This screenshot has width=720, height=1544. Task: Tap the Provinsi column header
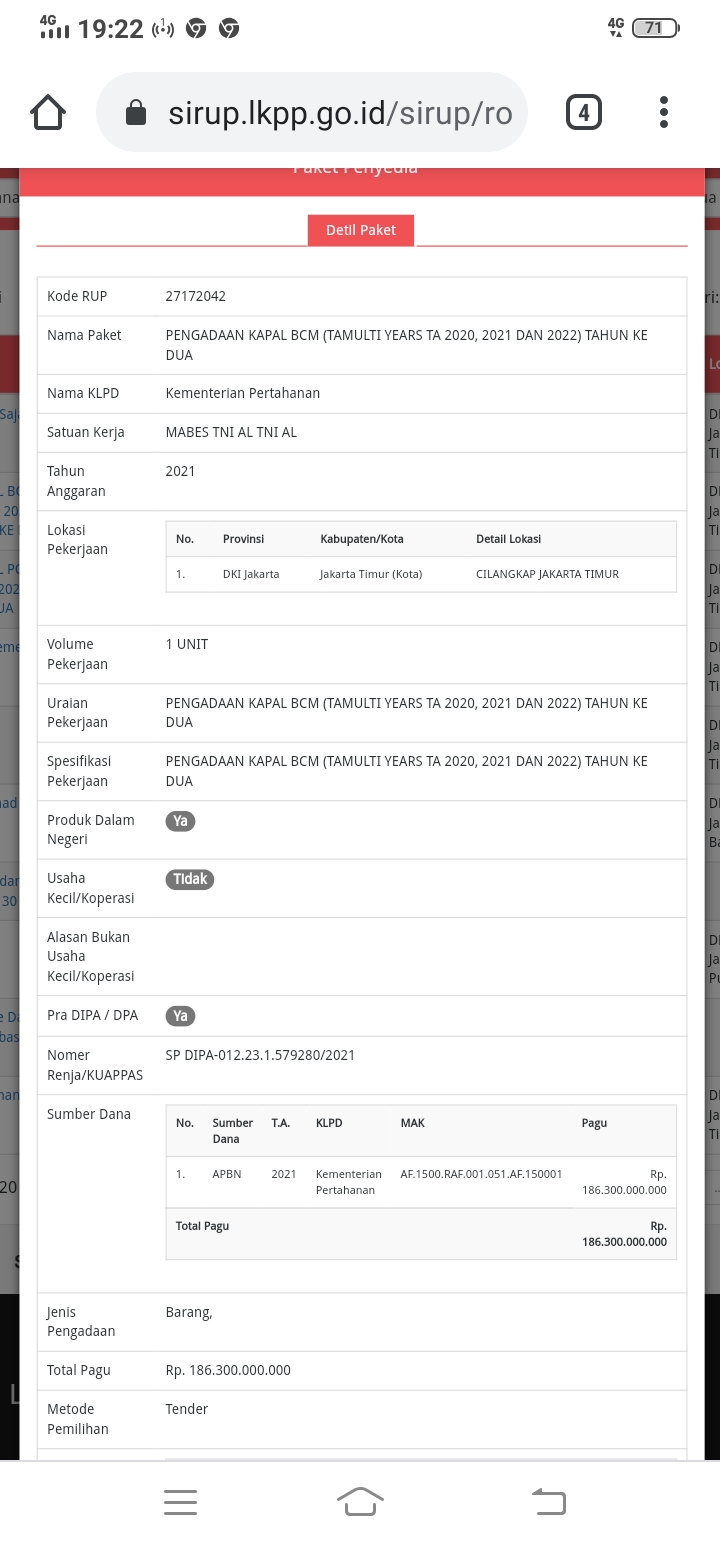point(244,539)
